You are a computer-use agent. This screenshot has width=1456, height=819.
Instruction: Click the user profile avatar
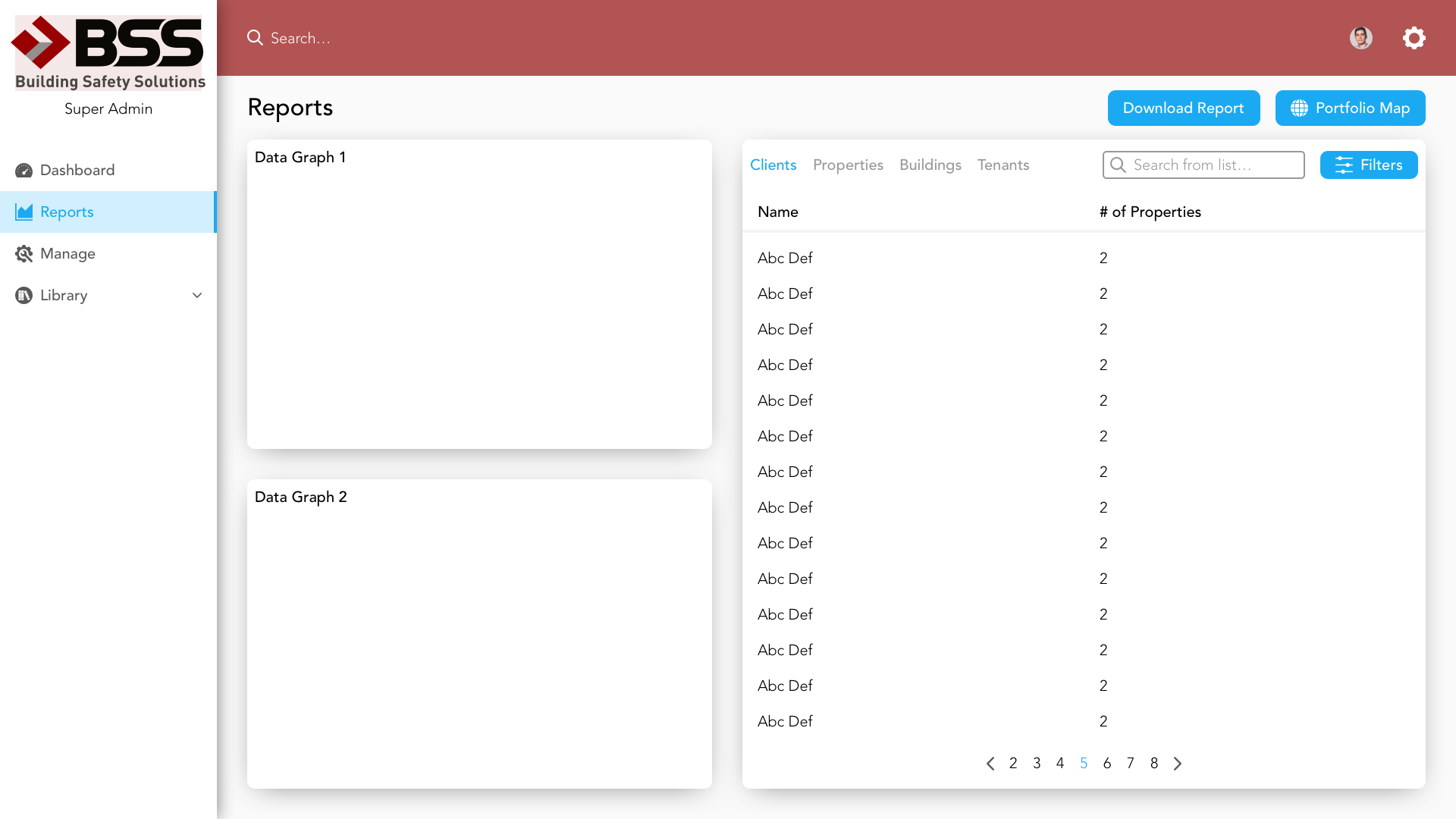1360,38
